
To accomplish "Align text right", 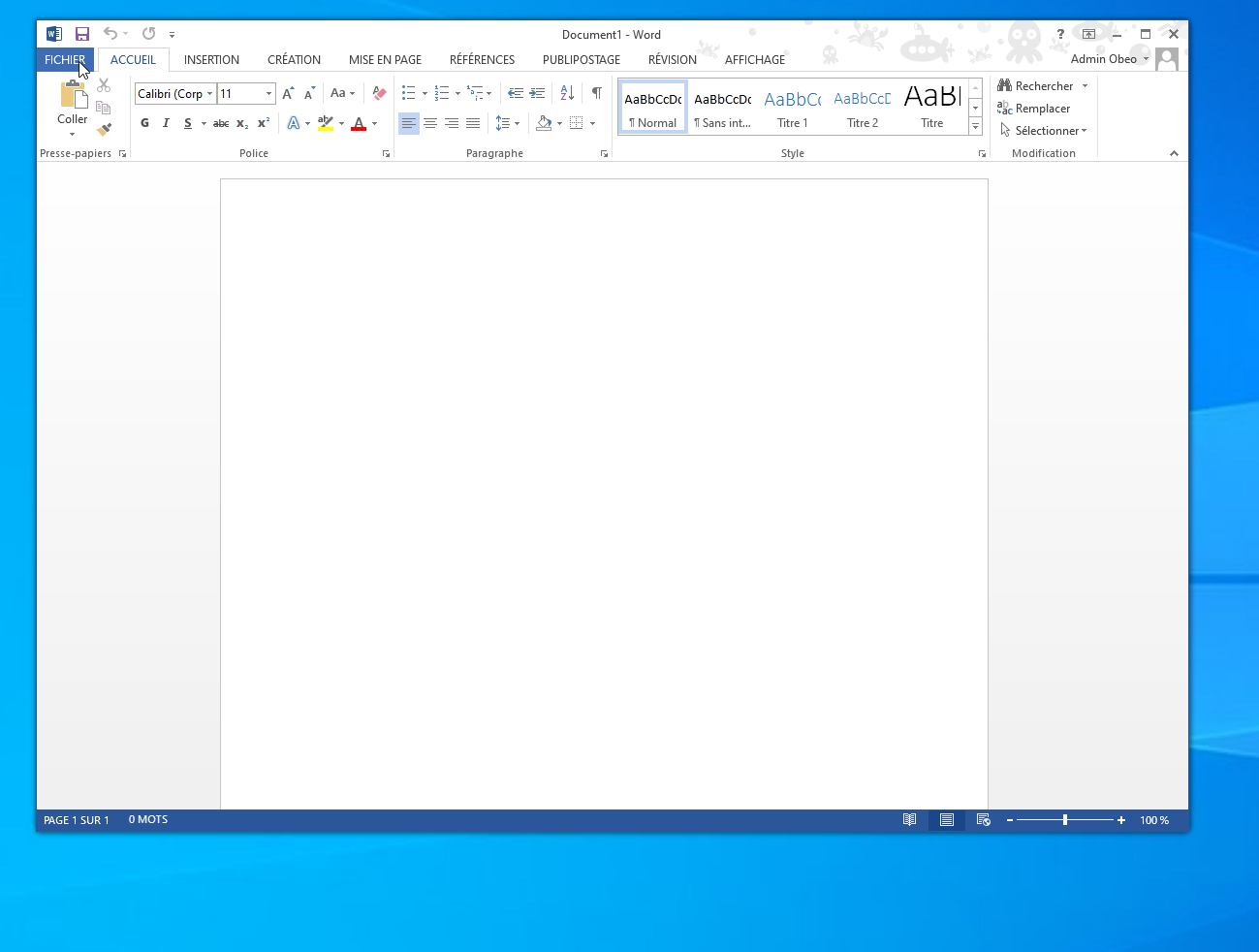I will click(452, 123).
